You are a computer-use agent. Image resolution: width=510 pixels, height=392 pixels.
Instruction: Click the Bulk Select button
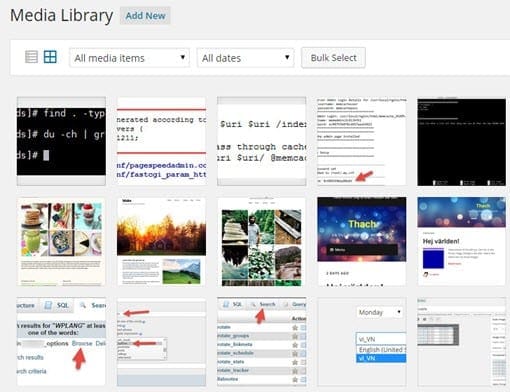(x=333, y=58)
